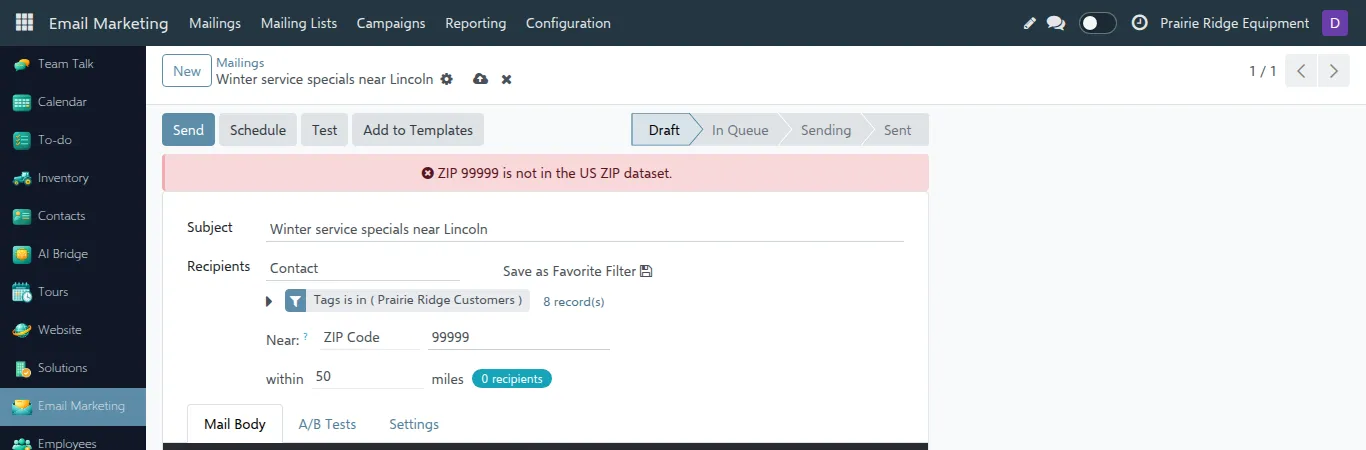Open the ZIP Code selection dropdown

click(x=370, y=338)
